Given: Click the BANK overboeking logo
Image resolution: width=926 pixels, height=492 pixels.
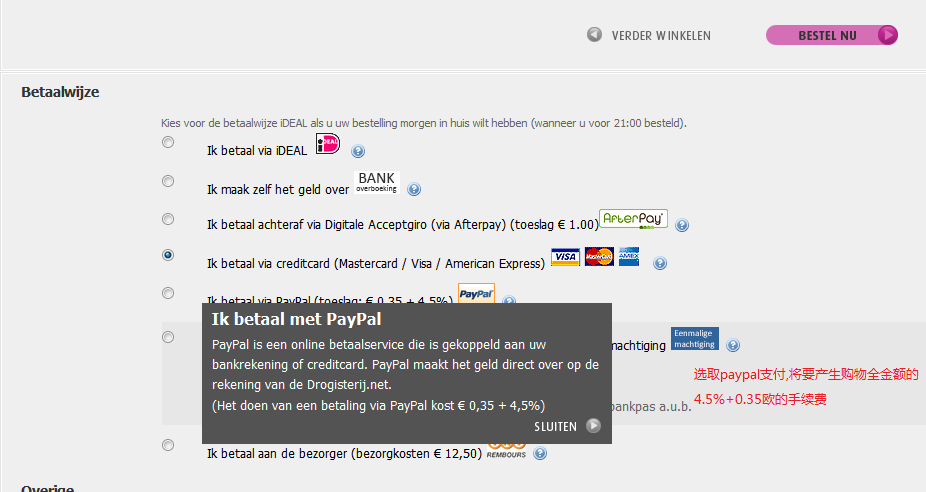Looking at the screenshot, I should pyautogui.click(x=377, y=182).
